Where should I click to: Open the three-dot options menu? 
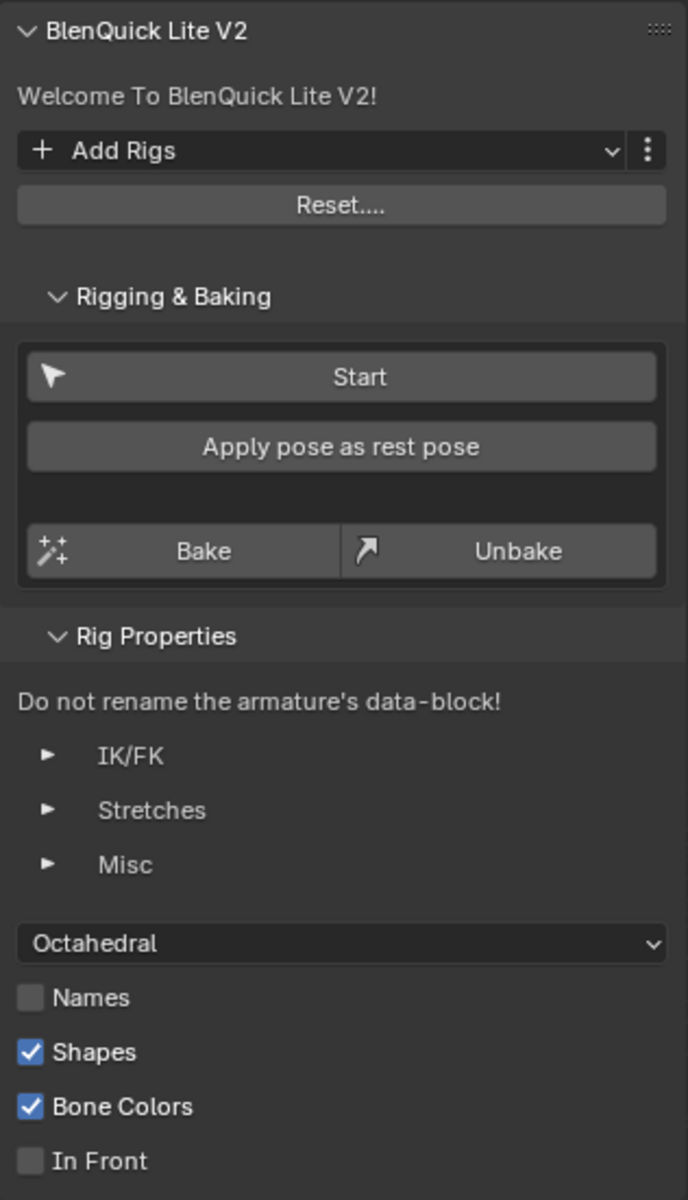648,151
